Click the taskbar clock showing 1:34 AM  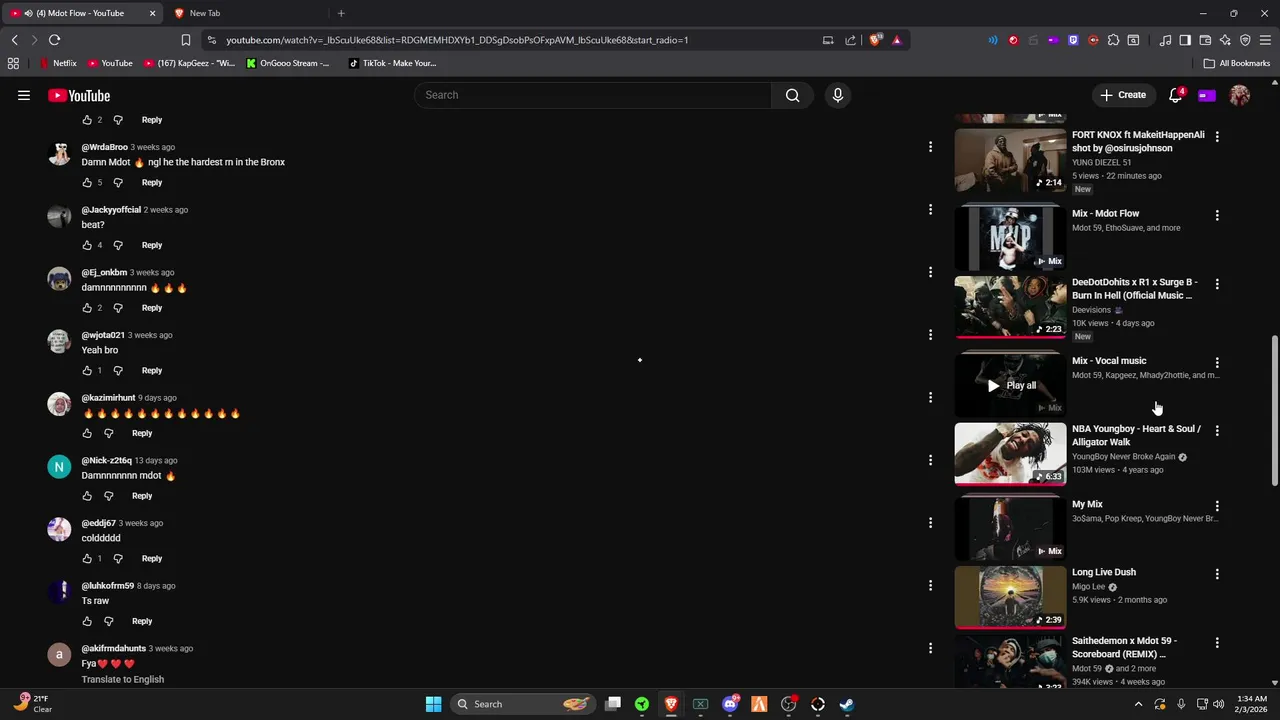click(x=1251, y=704)
